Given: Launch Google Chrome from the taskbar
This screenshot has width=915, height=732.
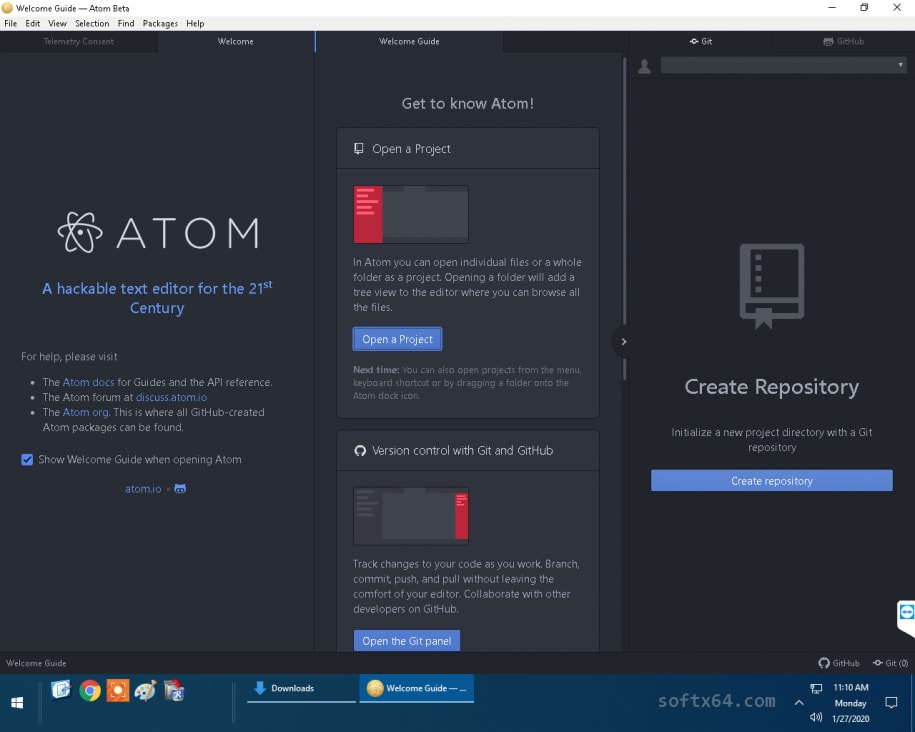Looking at the screenshot, I should [x=90, y=691].
